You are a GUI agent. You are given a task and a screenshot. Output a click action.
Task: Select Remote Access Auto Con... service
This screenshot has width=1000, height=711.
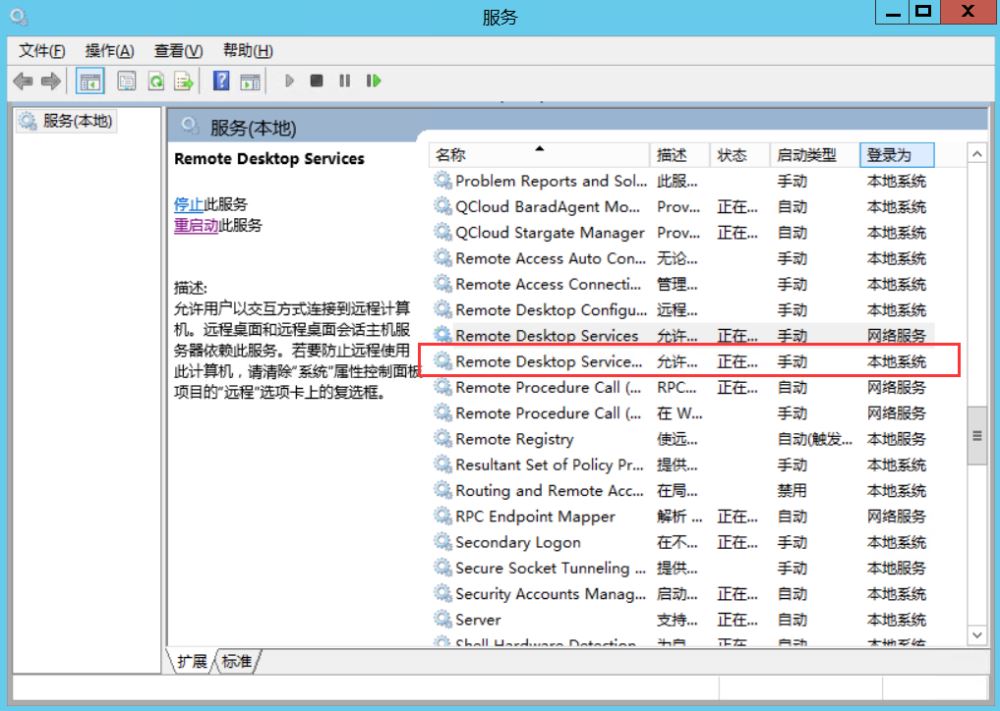[x=682, y=258]
